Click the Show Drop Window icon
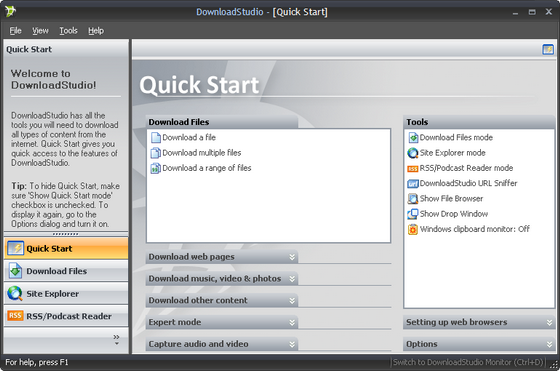 [x=413, y=214]
